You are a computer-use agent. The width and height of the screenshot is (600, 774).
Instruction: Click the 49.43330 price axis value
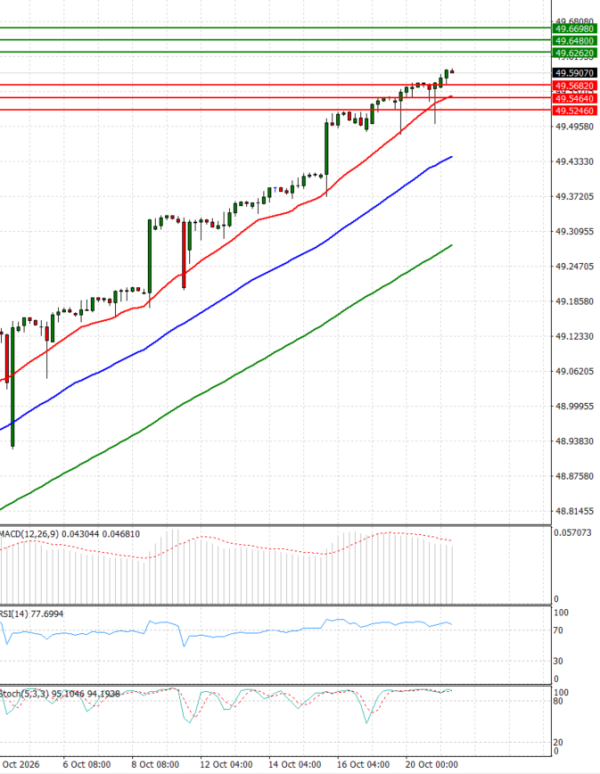click(x=574, y=161)
